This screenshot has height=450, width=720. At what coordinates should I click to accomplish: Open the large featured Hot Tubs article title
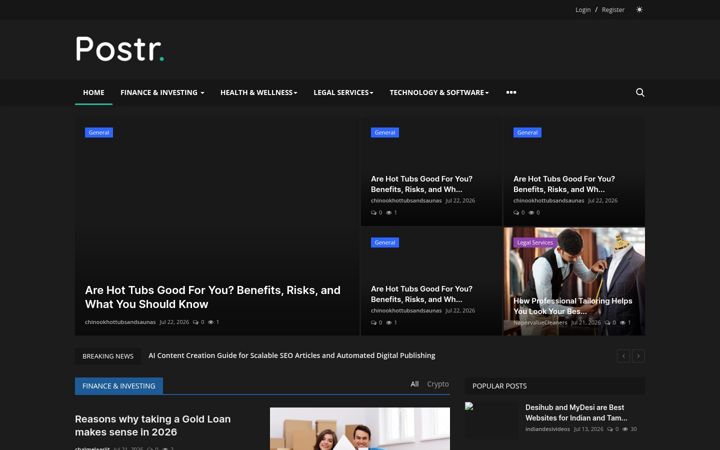[213, 297]
